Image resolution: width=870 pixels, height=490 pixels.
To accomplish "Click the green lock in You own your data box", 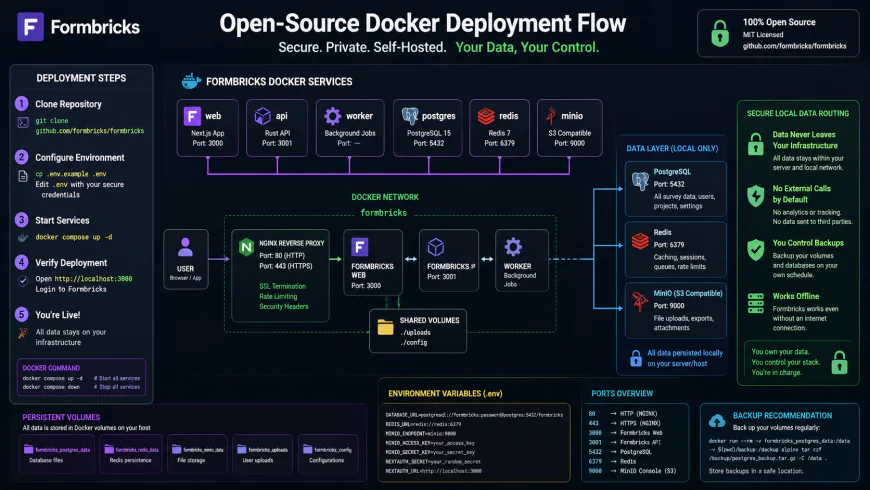I will click(839, 362).
